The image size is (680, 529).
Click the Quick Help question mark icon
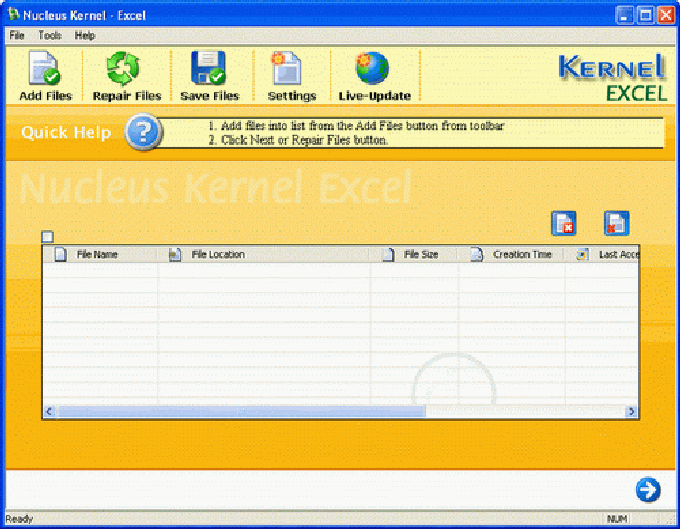(x=144, y=131)
